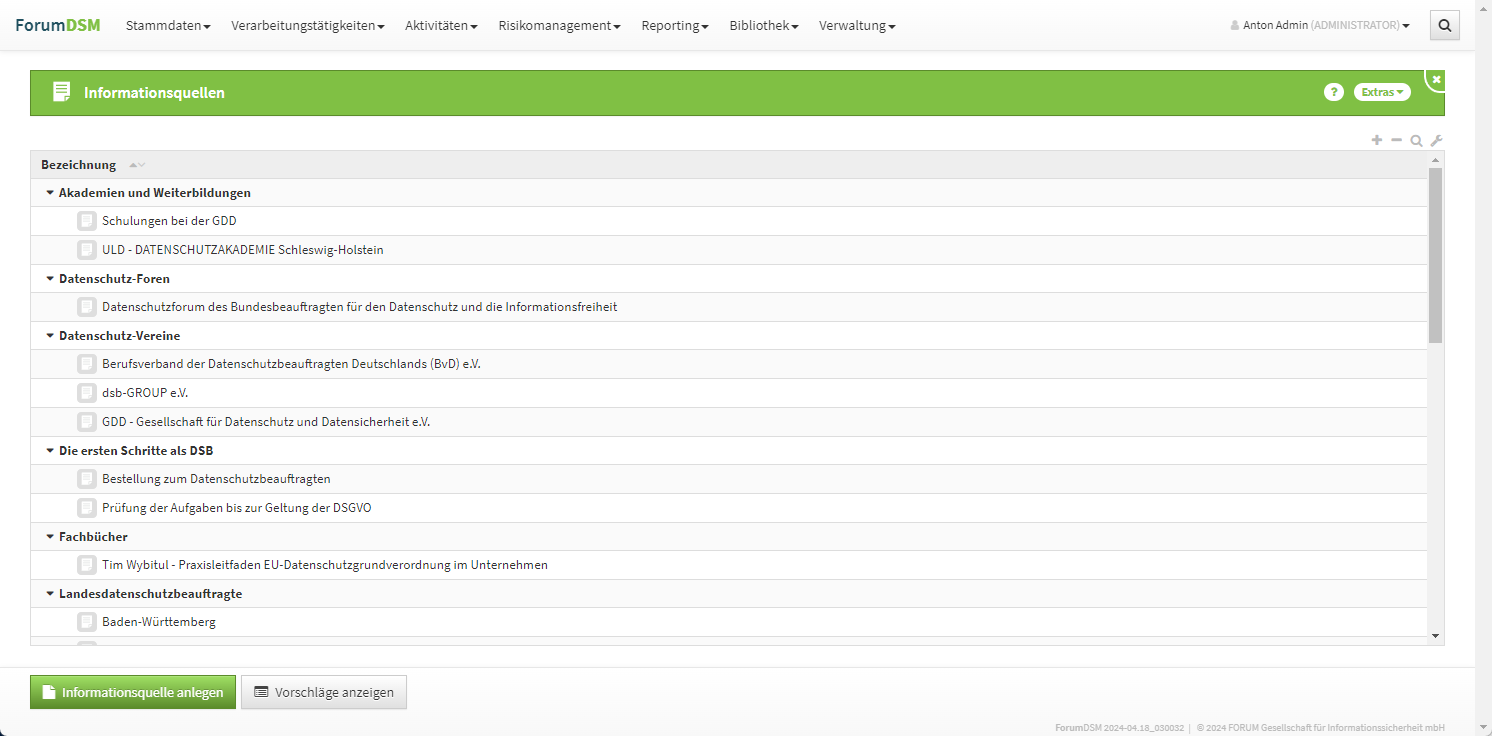The height and width of the screenshot is (736, 1492).
Task: Click document icon next to dsb-GROUP e.V.
Action: point(87,393)
